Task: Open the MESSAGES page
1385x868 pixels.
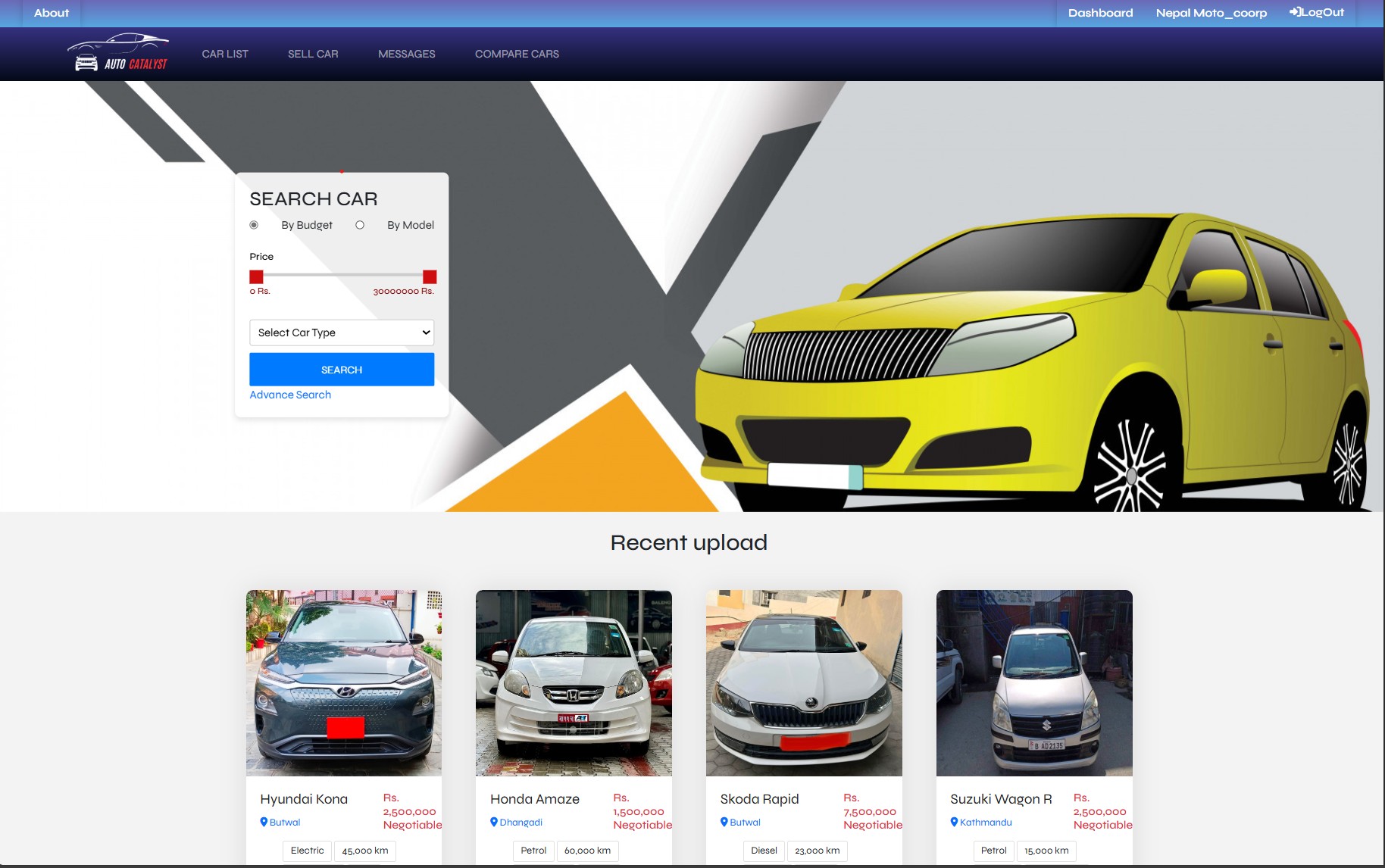Action: [407, 54]
